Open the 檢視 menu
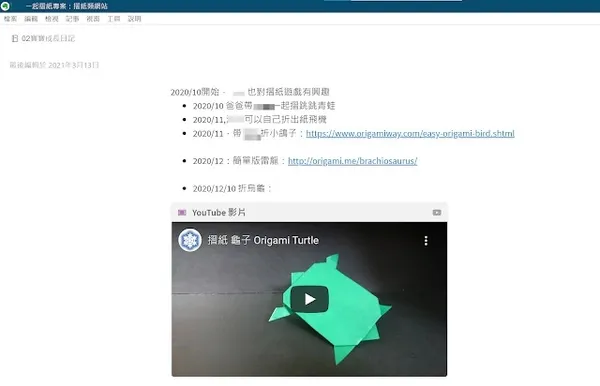 pyautogui.click(x=52, y=19)
